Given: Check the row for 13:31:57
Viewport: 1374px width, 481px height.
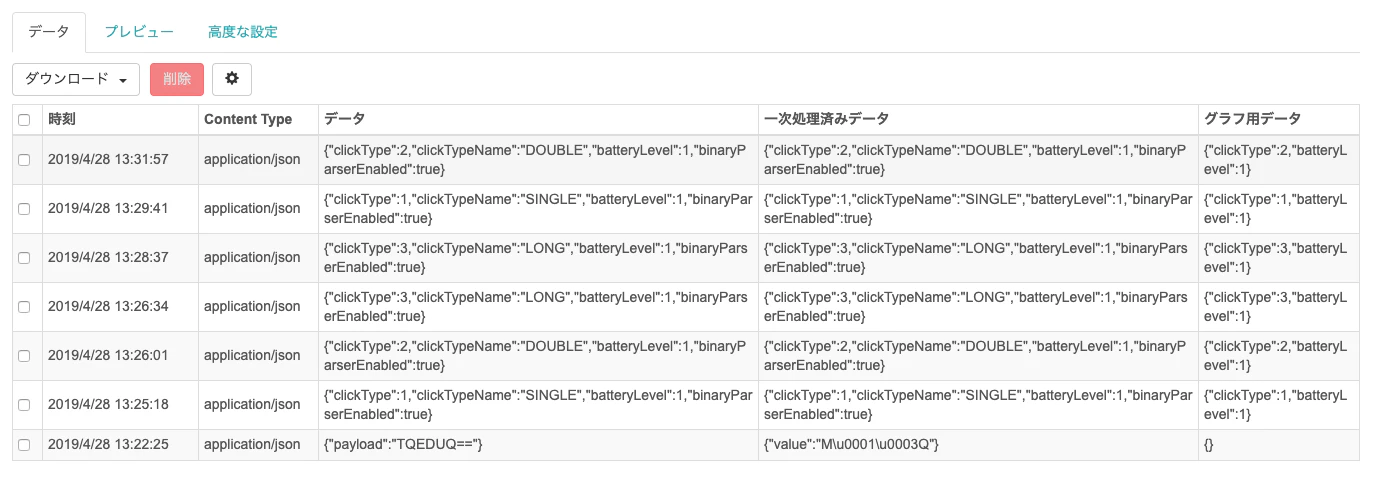Looking at the screenshot, I should (x=25, y=160).
